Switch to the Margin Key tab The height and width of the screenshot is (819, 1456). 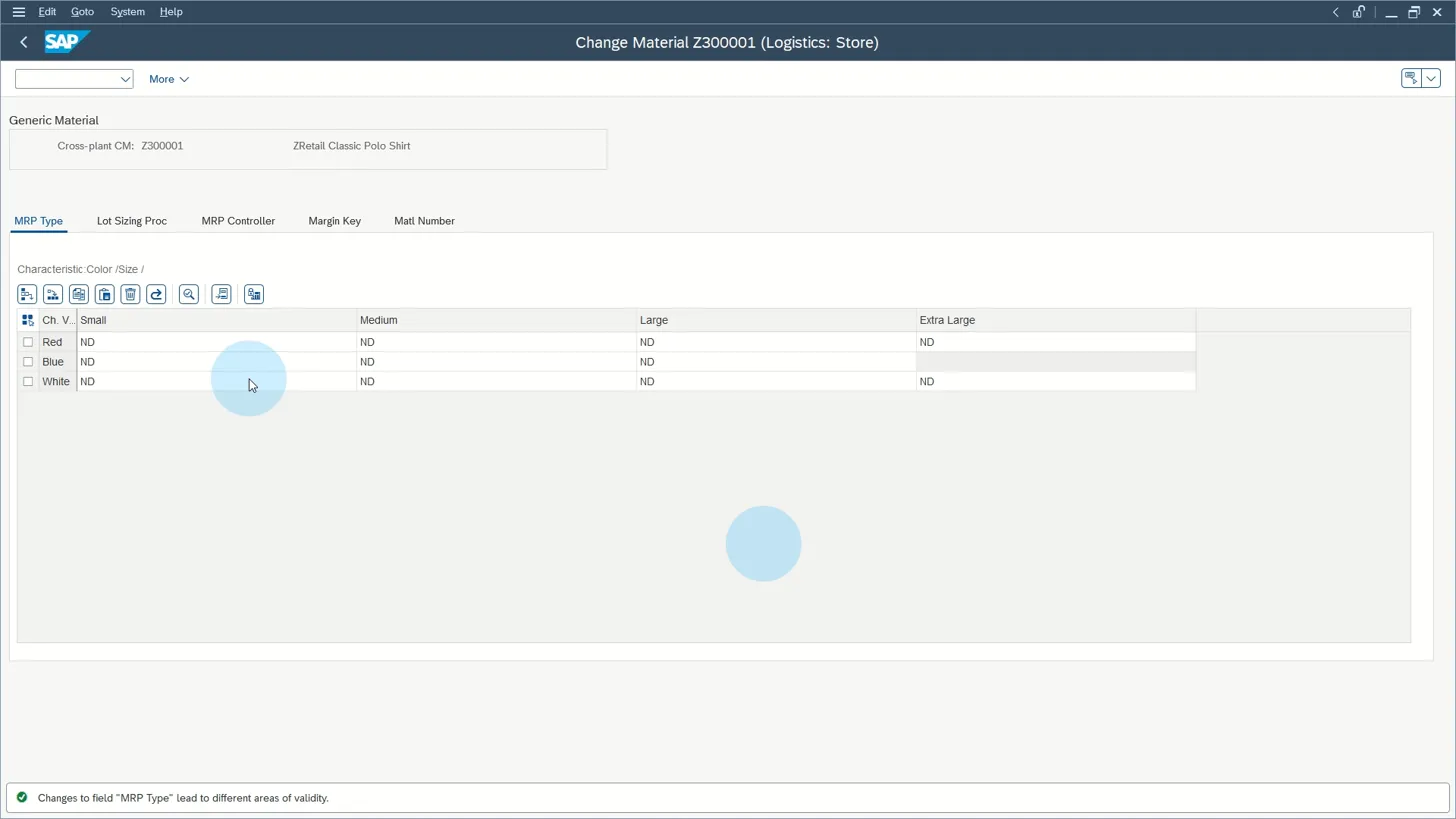click(334, 221)
